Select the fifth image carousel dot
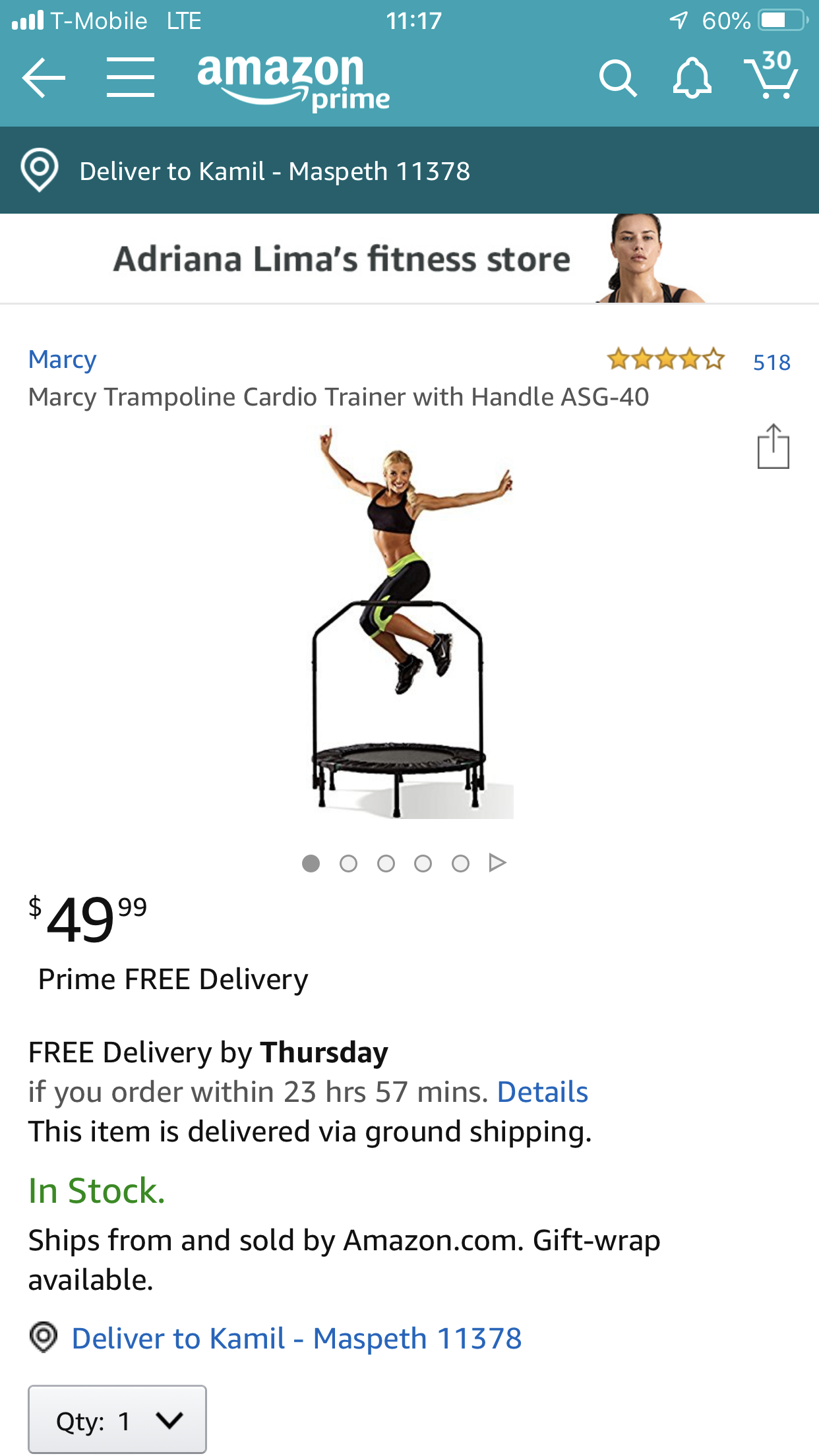819x1456 pixels. click(460, 863)
